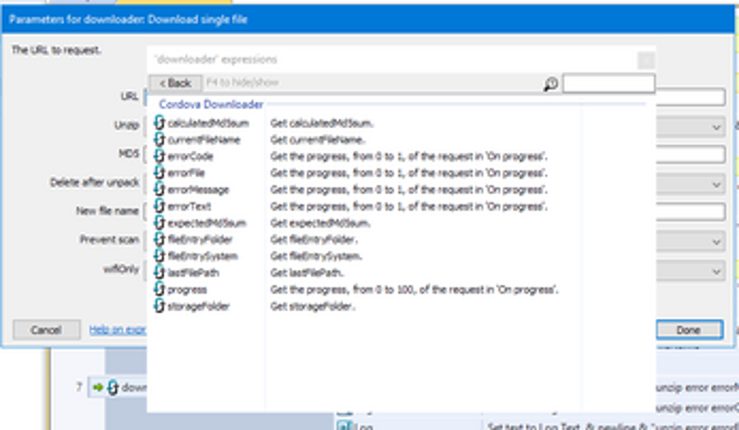Click the errorText expression icon
Image resolution: width=739 pixels, height=430 pixels.
[x=159, y=206]
